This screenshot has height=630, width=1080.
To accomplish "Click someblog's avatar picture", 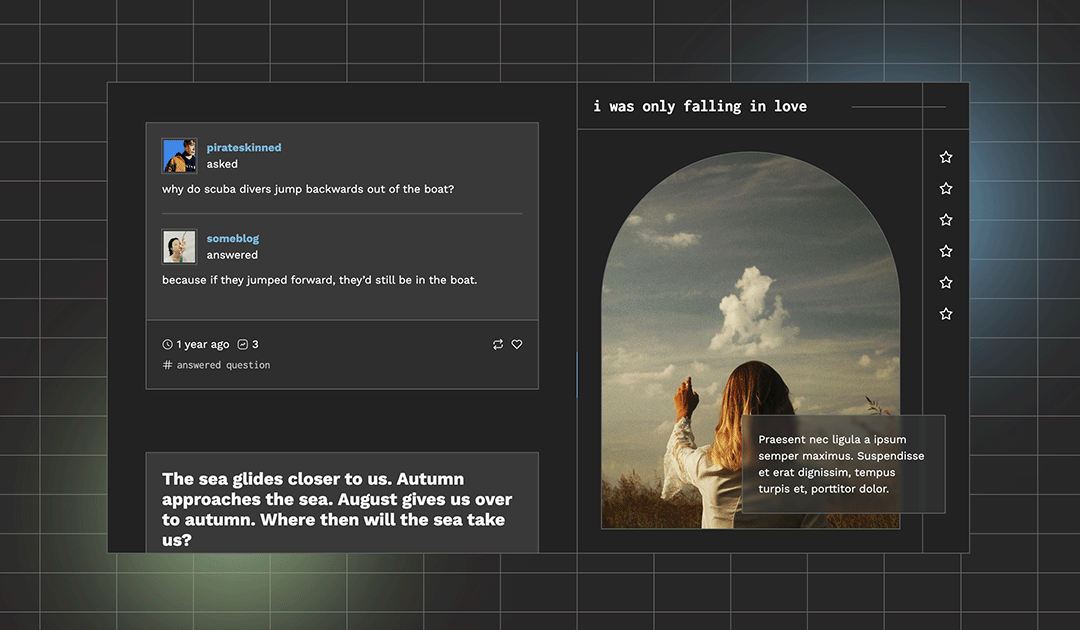I will pyautogui.click(x=179, y=247).
